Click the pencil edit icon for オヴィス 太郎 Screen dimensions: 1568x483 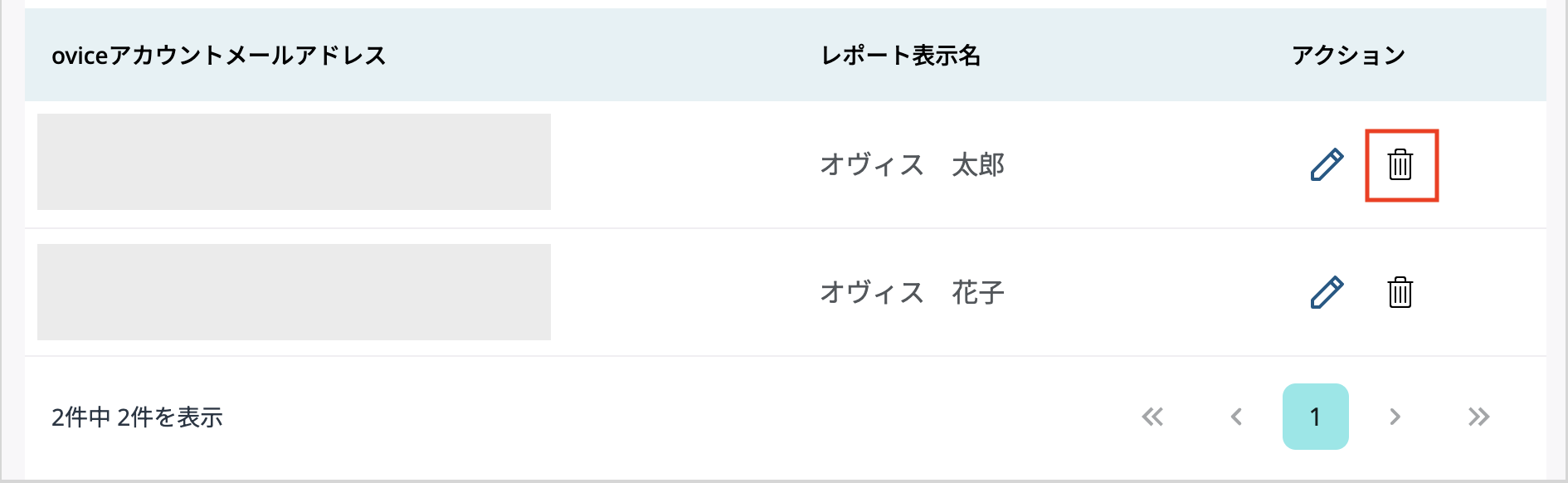point(1327,164)
